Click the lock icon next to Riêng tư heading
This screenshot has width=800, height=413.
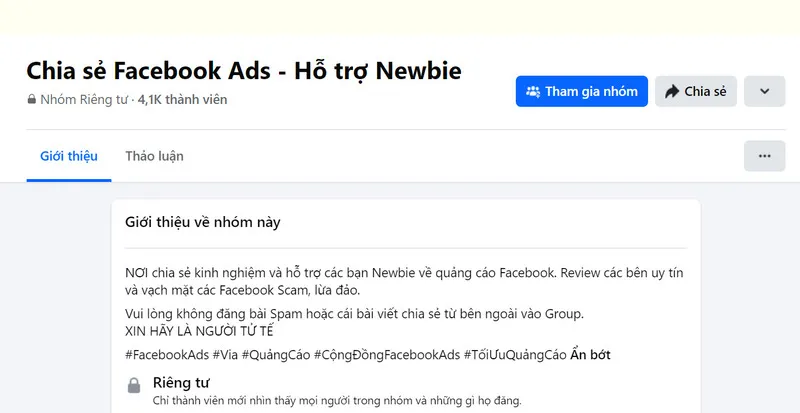pyautogui.click(x=134, y=385)
